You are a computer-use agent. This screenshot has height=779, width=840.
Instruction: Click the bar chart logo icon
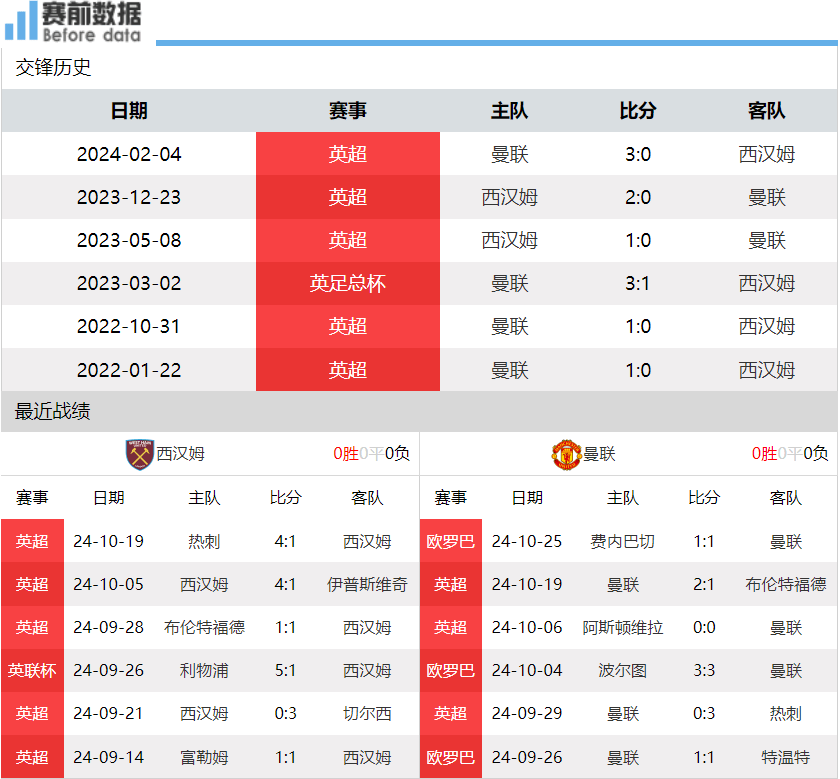click(x=21, y=21)
